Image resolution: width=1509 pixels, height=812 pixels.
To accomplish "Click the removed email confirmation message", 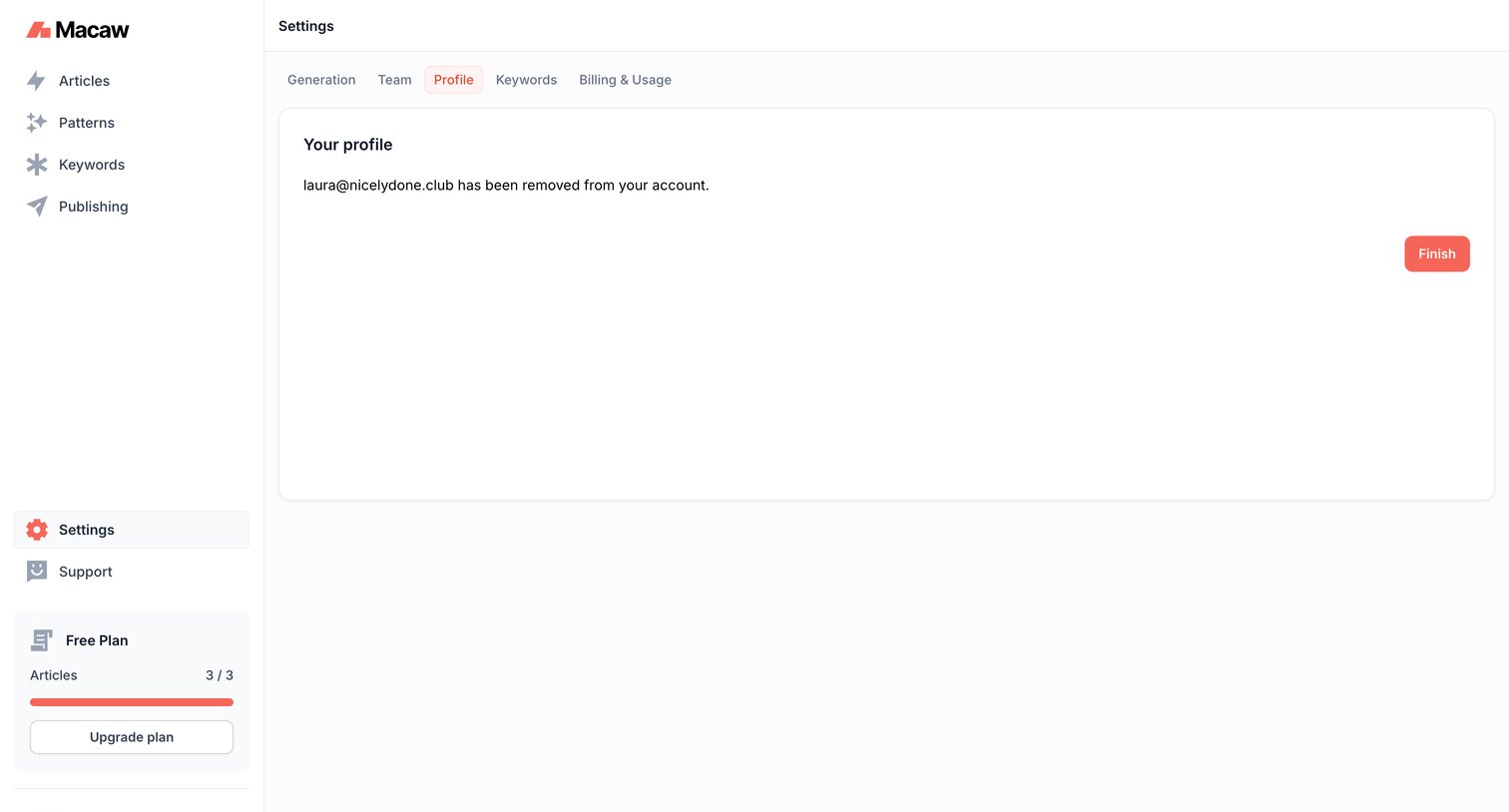I will (506, 186).
